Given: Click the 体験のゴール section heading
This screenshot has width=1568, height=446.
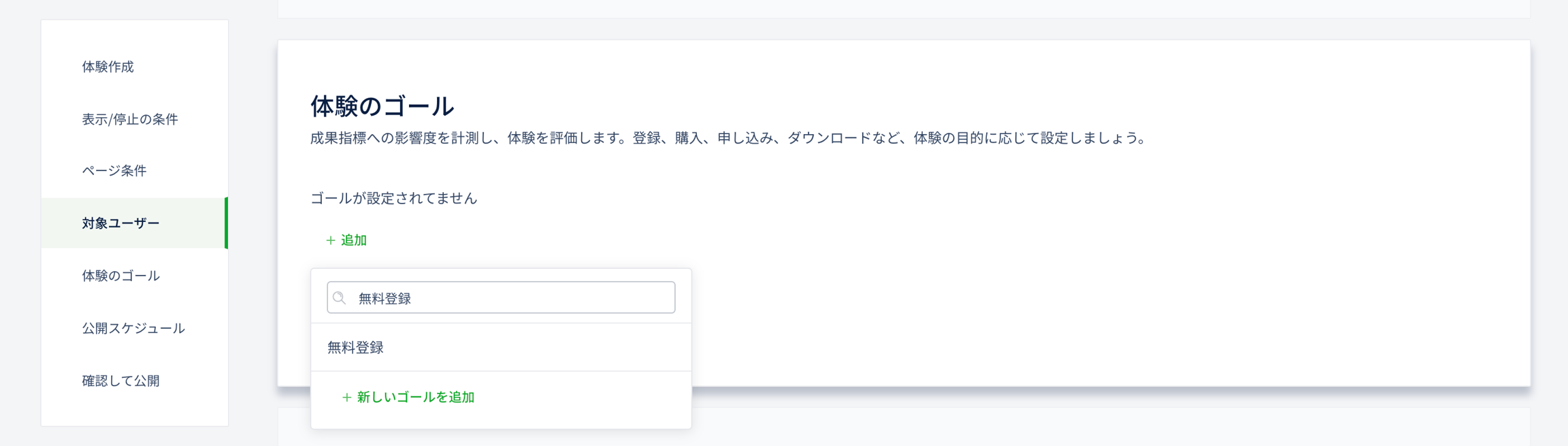Looking at the screenshot, I should point(382,106).
